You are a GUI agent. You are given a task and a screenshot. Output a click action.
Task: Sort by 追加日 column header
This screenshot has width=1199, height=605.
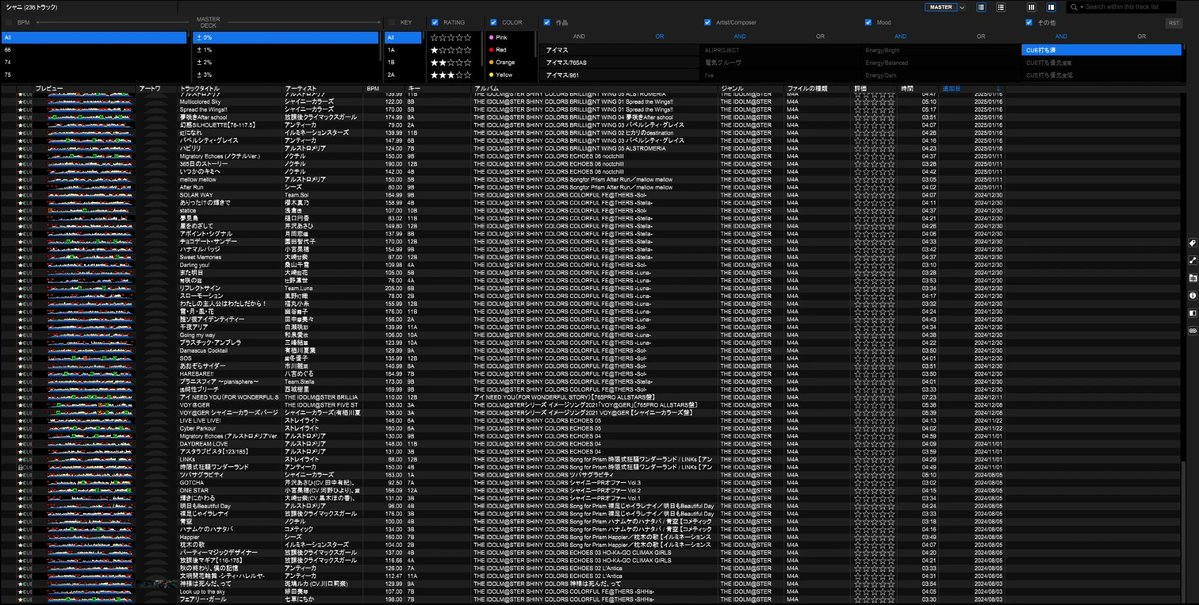click(x=951, y=89)
